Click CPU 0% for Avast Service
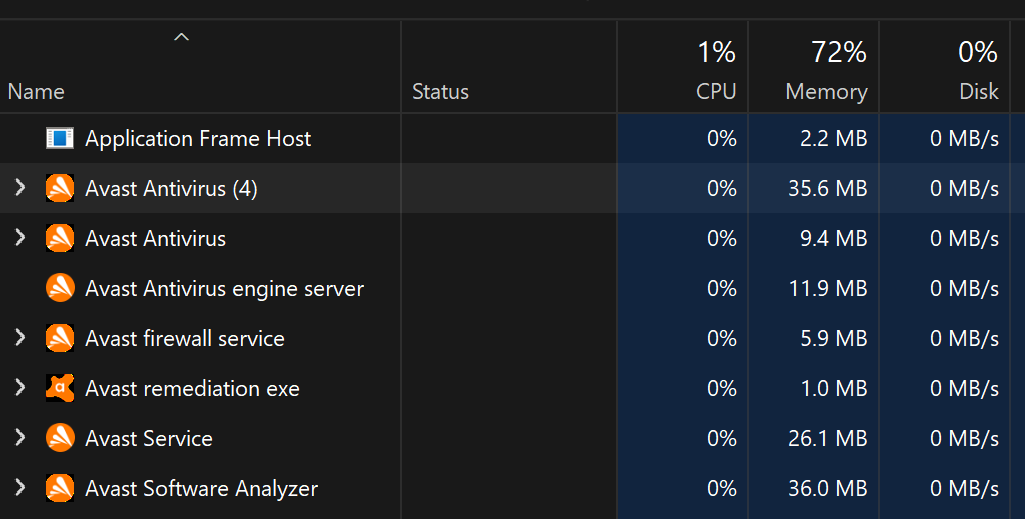Screen dimensions: 1025x519 point(722,439)
